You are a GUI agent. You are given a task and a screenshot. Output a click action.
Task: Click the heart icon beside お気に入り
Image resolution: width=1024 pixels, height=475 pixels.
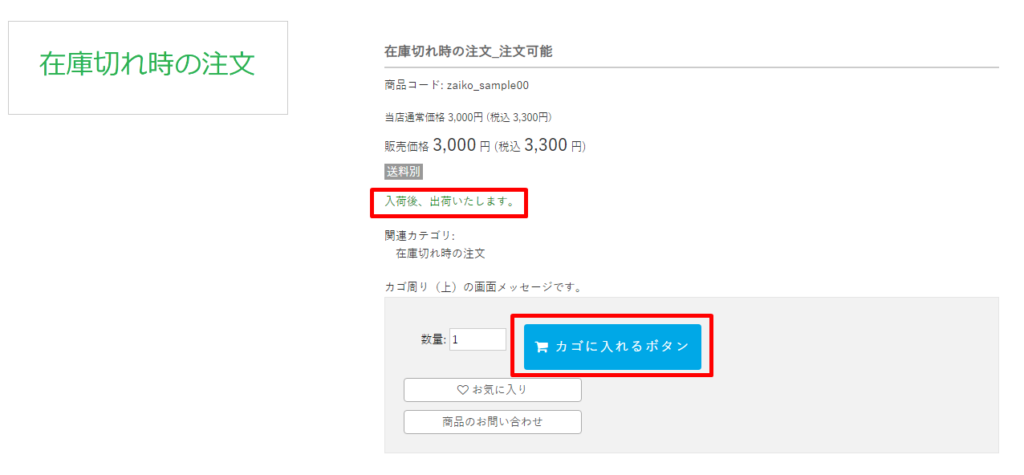[462, 390]
